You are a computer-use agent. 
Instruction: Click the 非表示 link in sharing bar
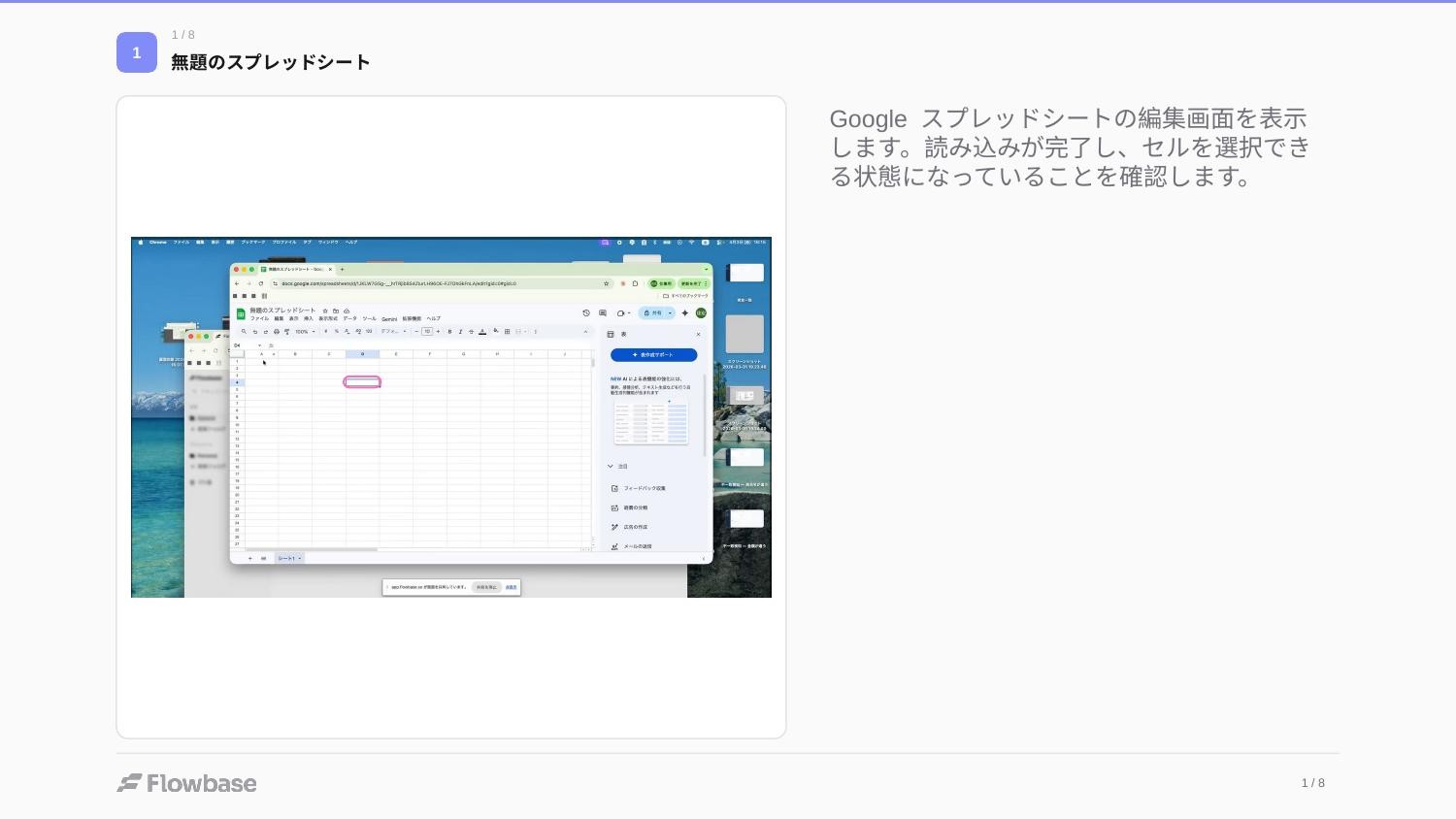coord(511,587)
